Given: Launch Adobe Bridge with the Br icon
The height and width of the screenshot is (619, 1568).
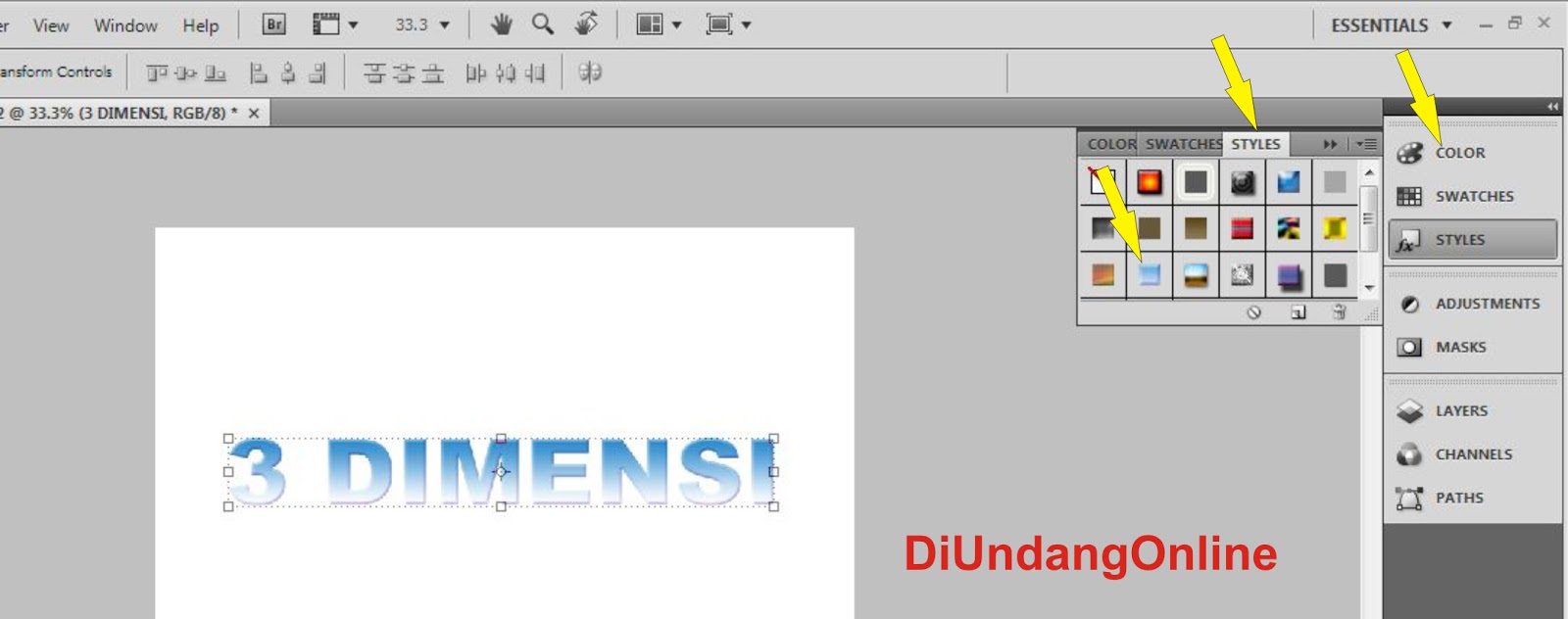Looking at the screenshot, I should pyautogui.click(x=274, y=24).
